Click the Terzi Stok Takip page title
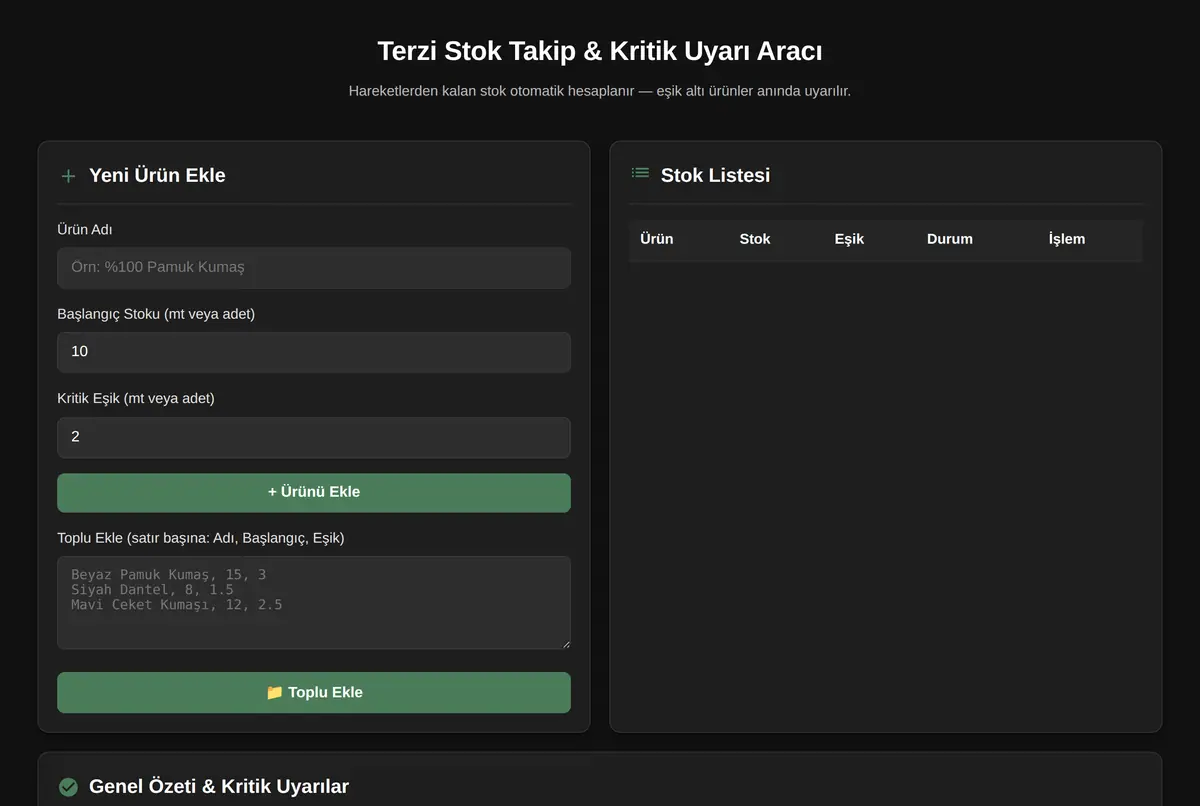This screenshot has width=1200, height=806. coord(600,51)
